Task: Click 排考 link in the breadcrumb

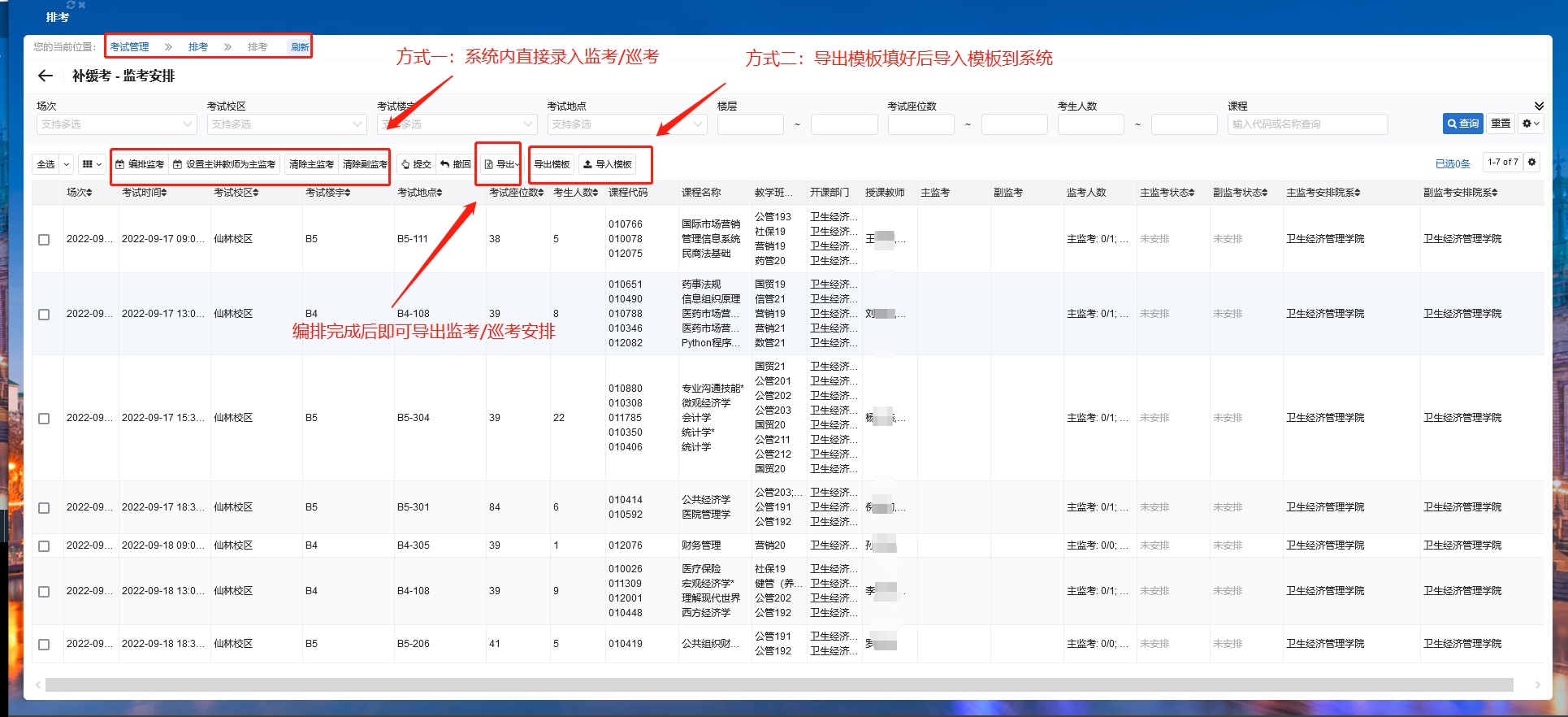Action: tap(198, 47)
